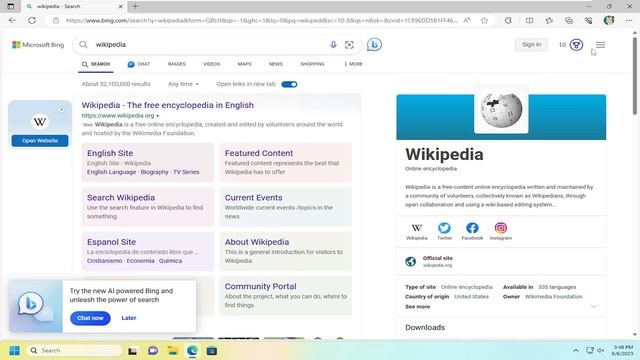640x360 pixels.
Task: Open split screen icon in toolbar
Action: click(529, 20)
